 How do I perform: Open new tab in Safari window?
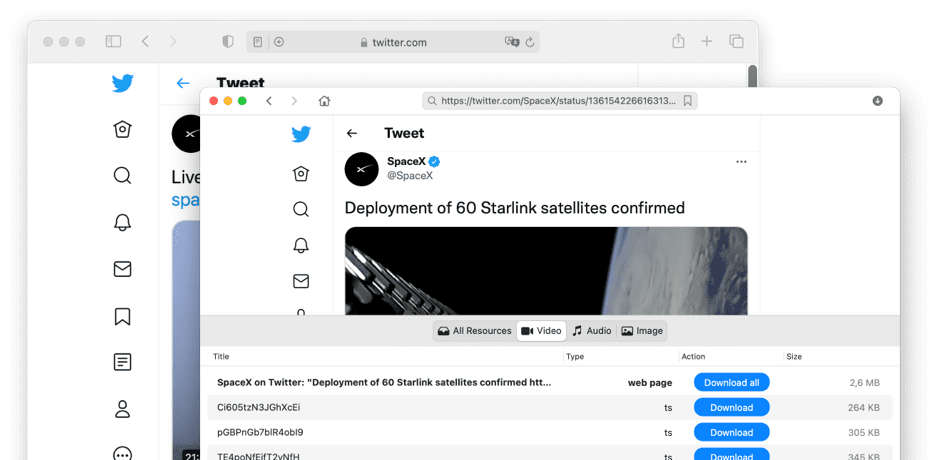tap(707, 41)
